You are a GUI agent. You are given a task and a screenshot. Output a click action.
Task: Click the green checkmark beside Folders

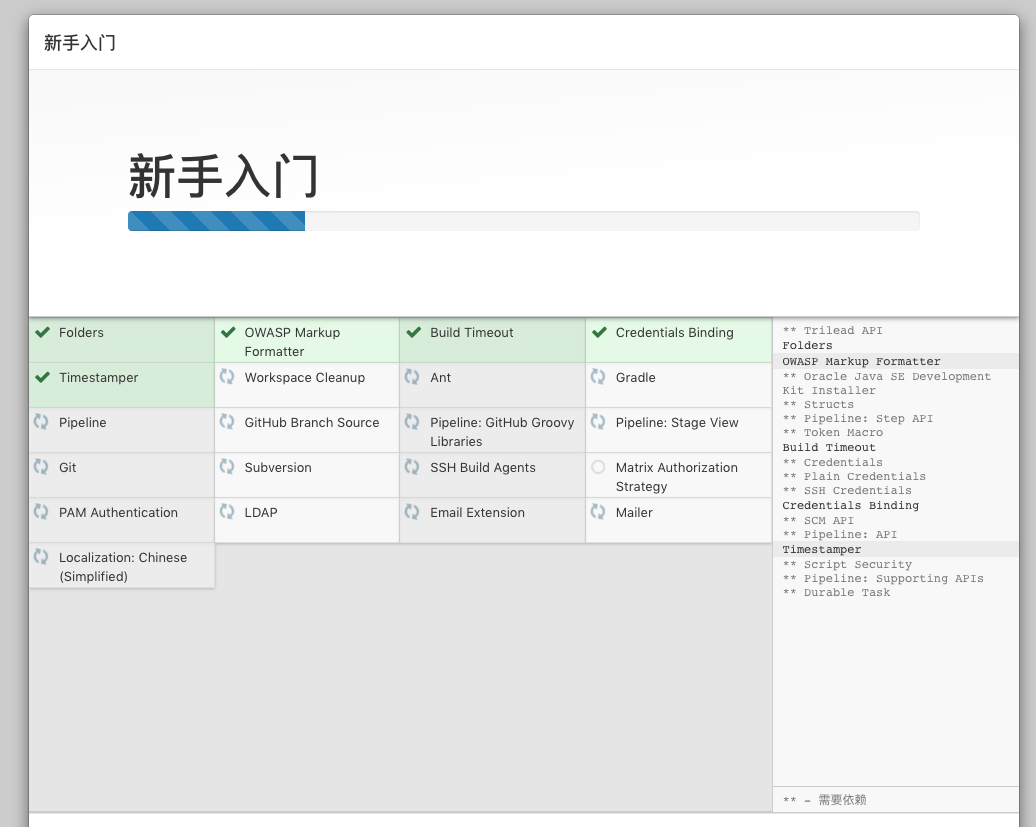coord(42,333)
